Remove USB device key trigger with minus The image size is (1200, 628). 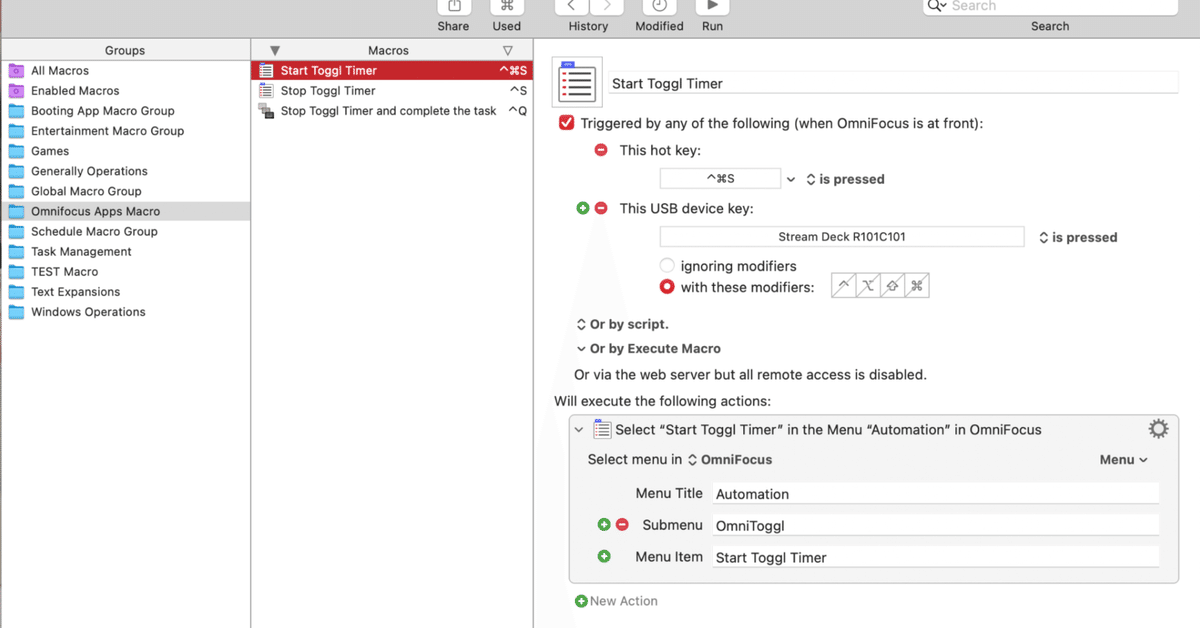tap(601, 208)
